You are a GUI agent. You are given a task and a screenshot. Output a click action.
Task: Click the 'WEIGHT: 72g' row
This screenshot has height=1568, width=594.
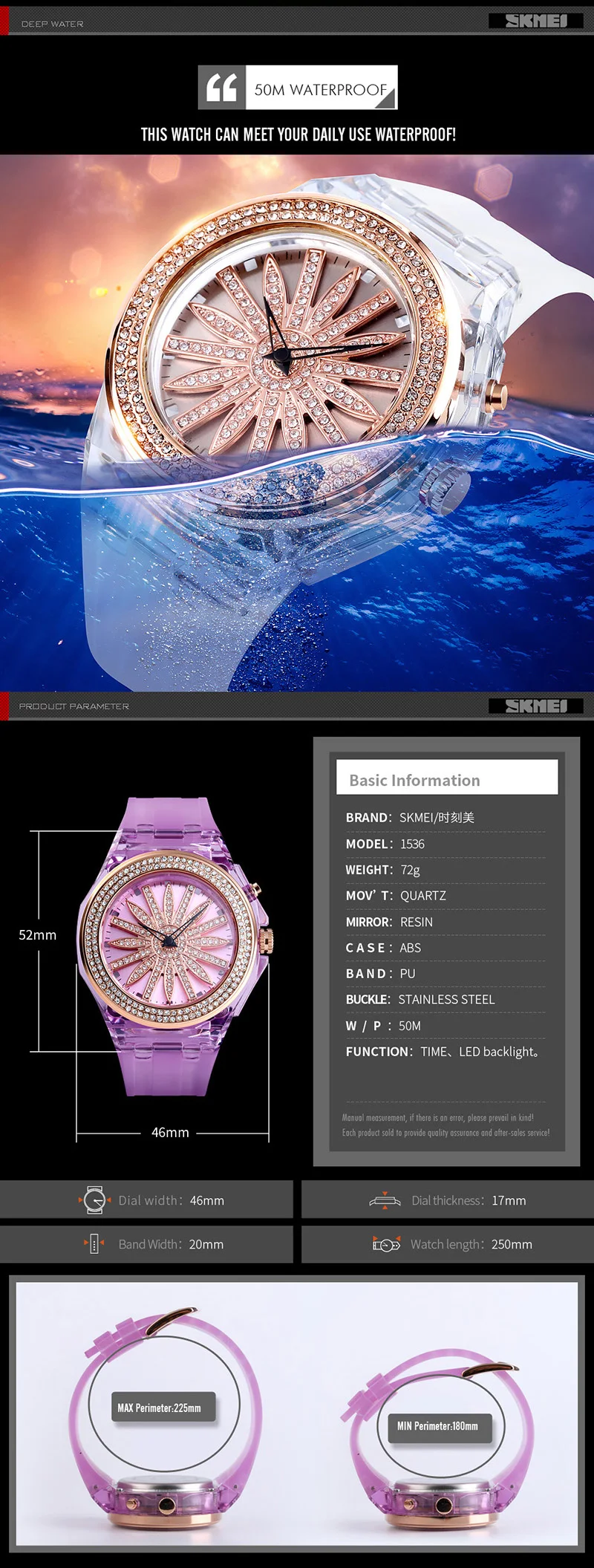(x=383, y=870)
